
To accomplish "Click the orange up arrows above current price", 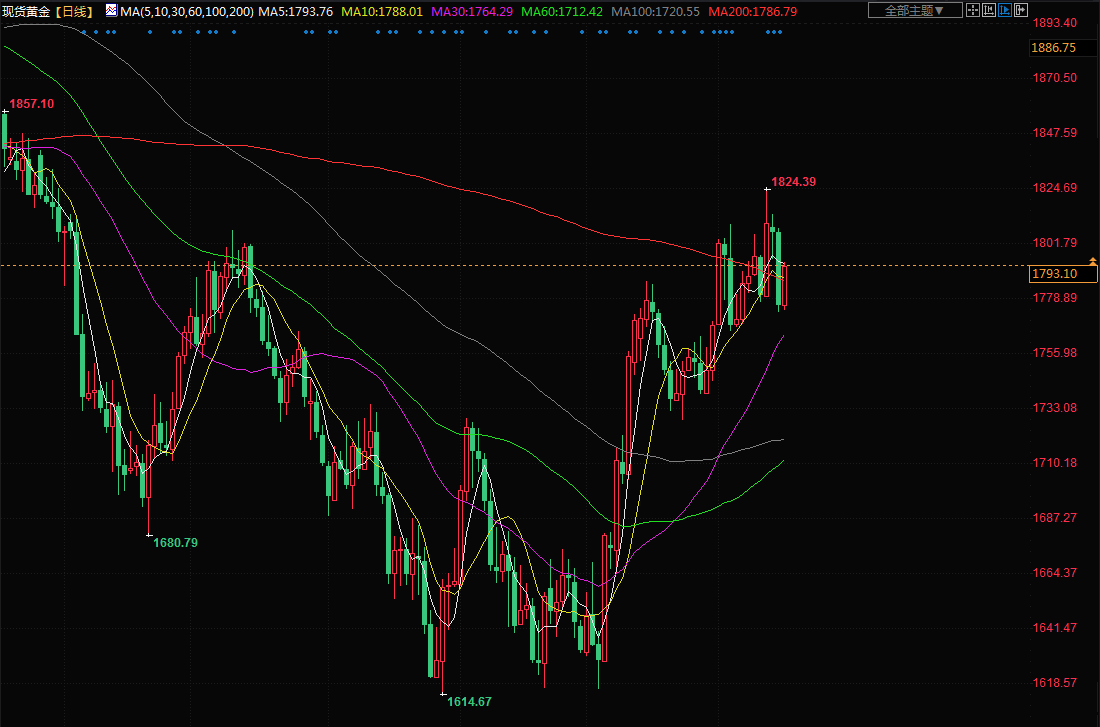I will pyautogui.click(x=1093, y=261).
